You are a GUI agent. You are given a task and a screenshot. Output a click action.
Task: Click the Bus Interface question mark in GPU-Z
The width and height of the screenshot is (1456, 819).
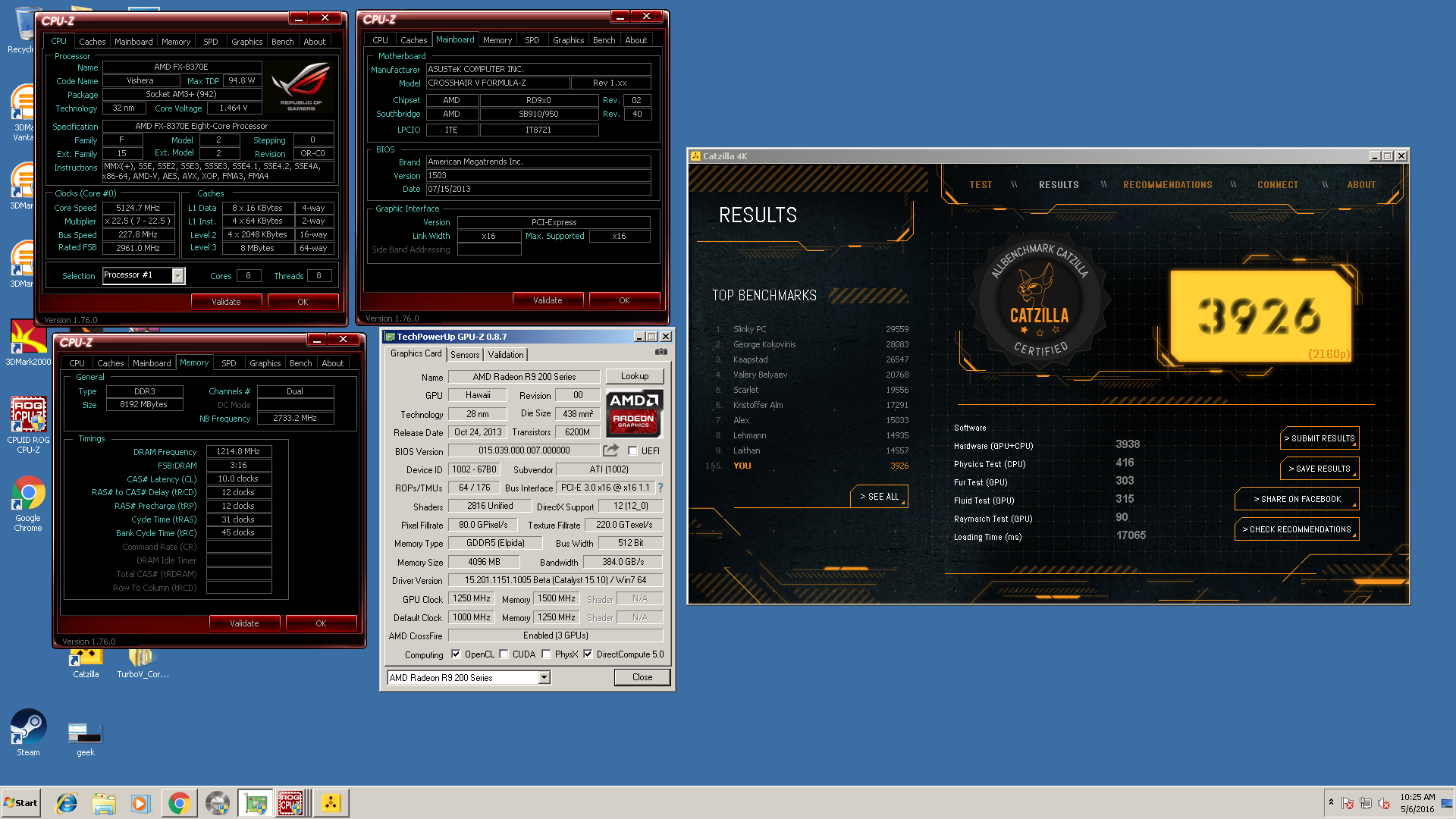[x=660, y=488]
